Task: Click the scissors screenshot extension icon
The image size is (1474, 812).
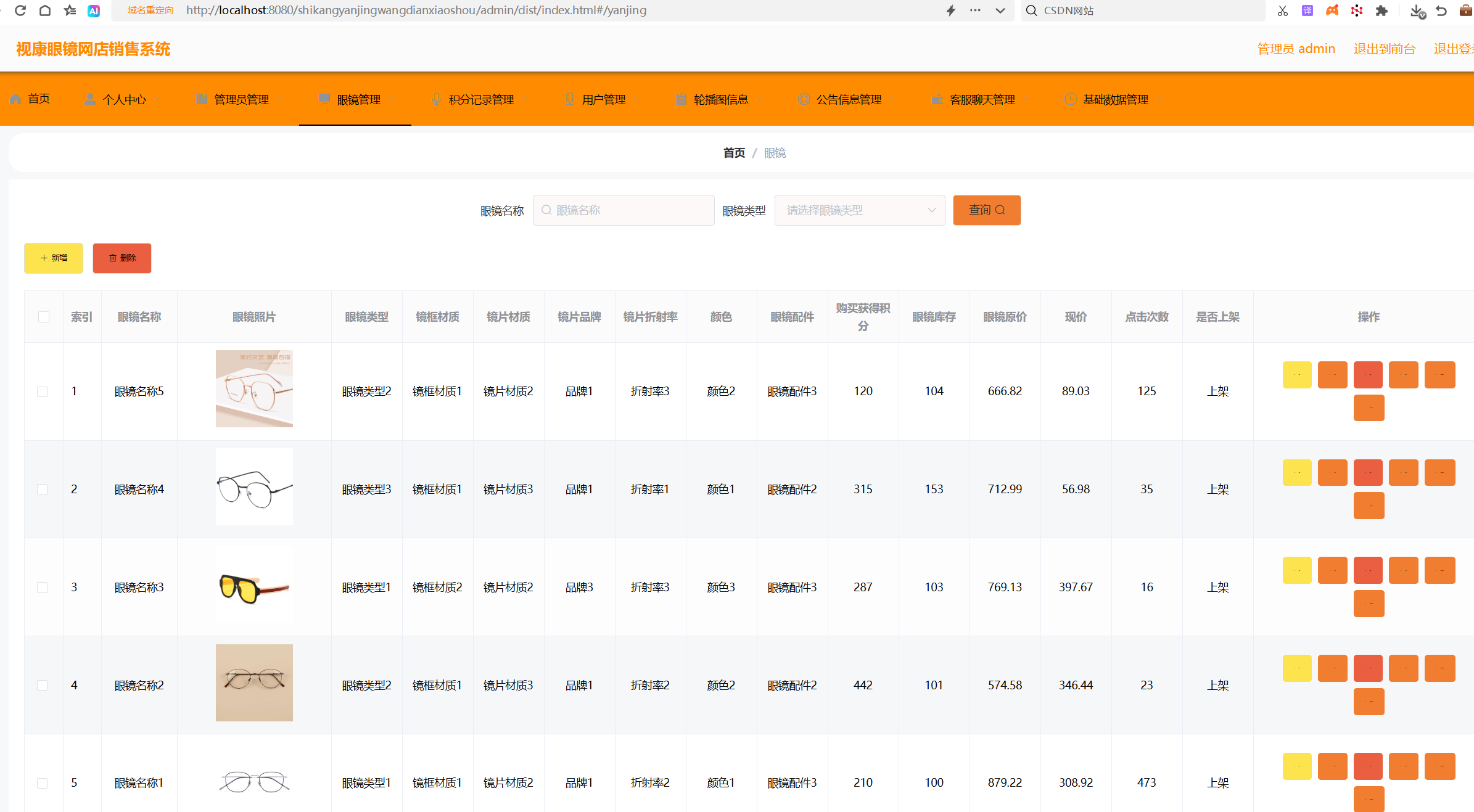Action: [x=1283, y=10]
